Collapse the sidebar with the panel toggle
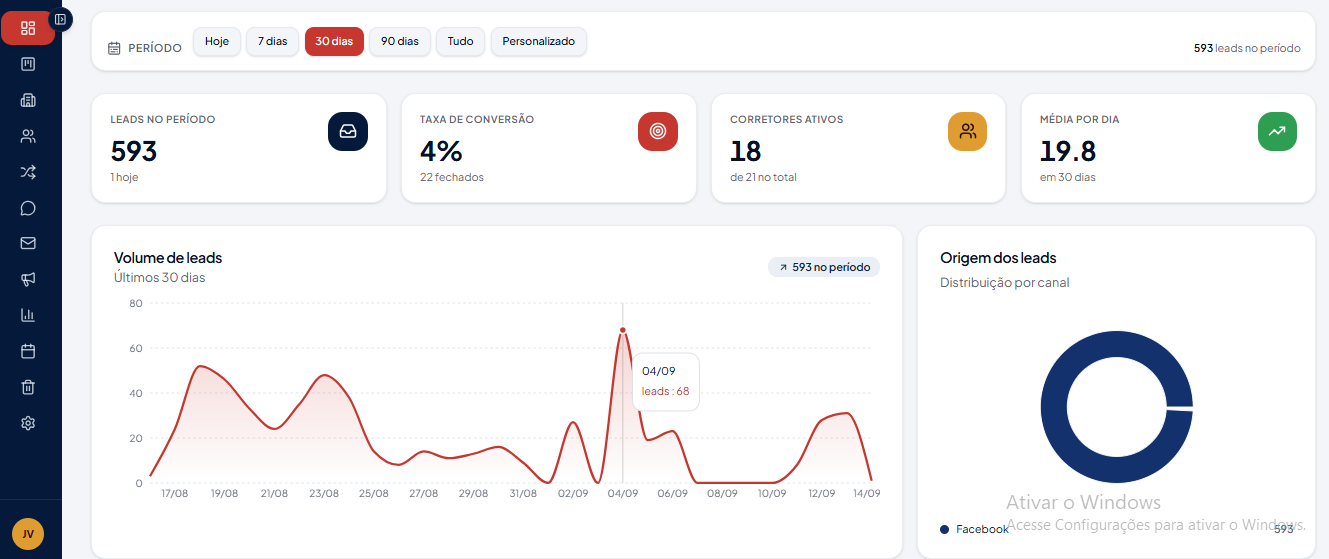 pos(61,19)
